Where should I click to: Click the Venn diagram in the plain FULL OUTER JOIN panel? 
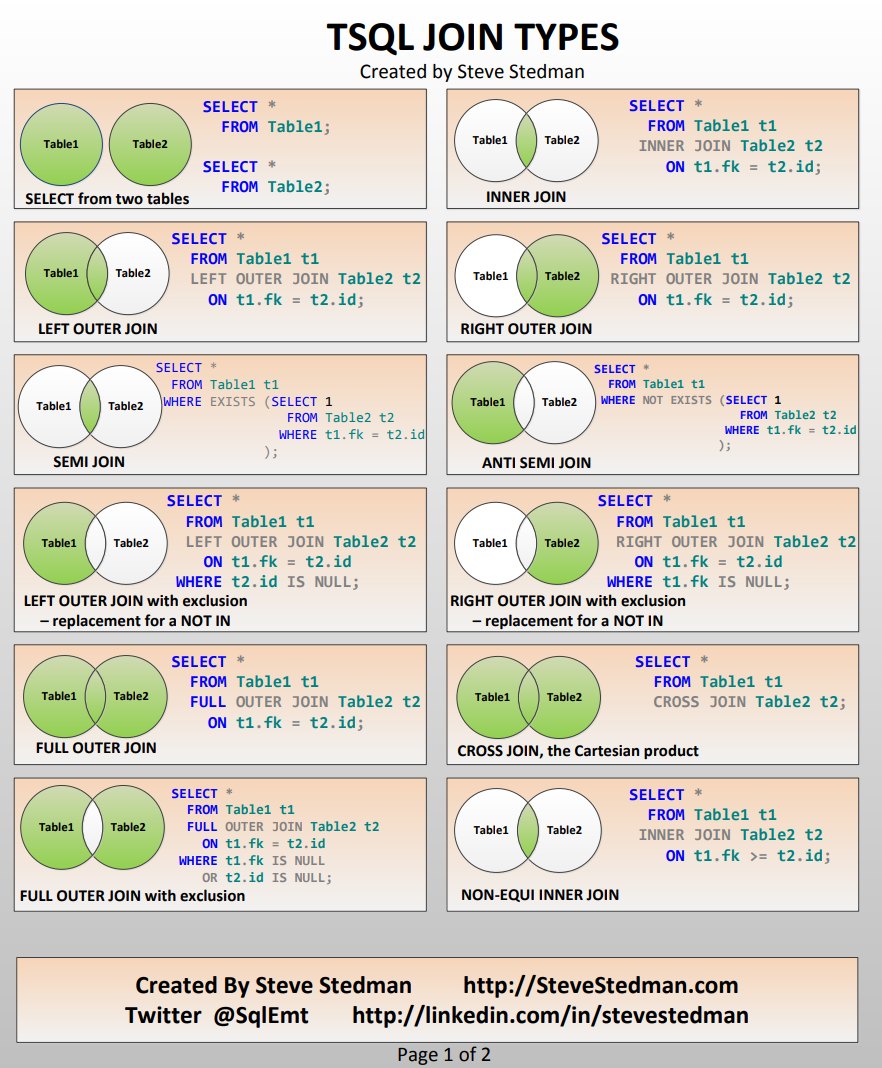(x=95, y=696)
